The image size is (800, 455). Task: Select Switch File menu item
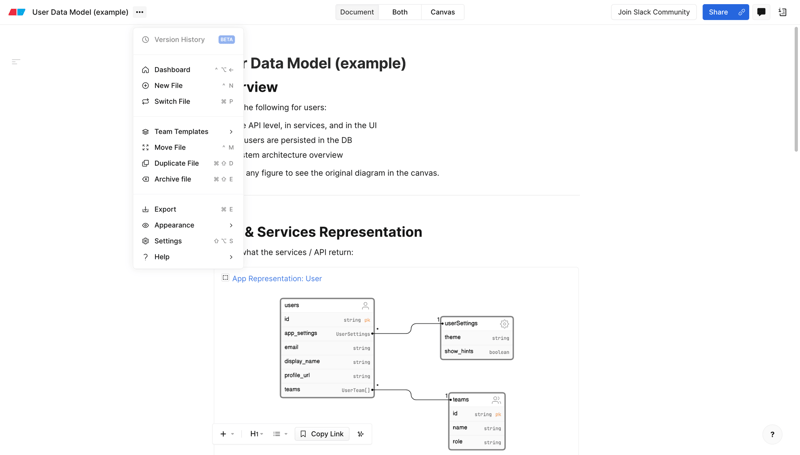click(188, 101)
